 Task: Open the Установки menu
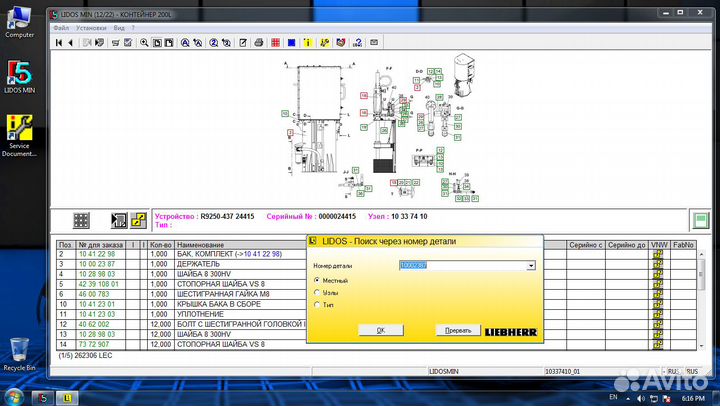click(x=90, y=28)
